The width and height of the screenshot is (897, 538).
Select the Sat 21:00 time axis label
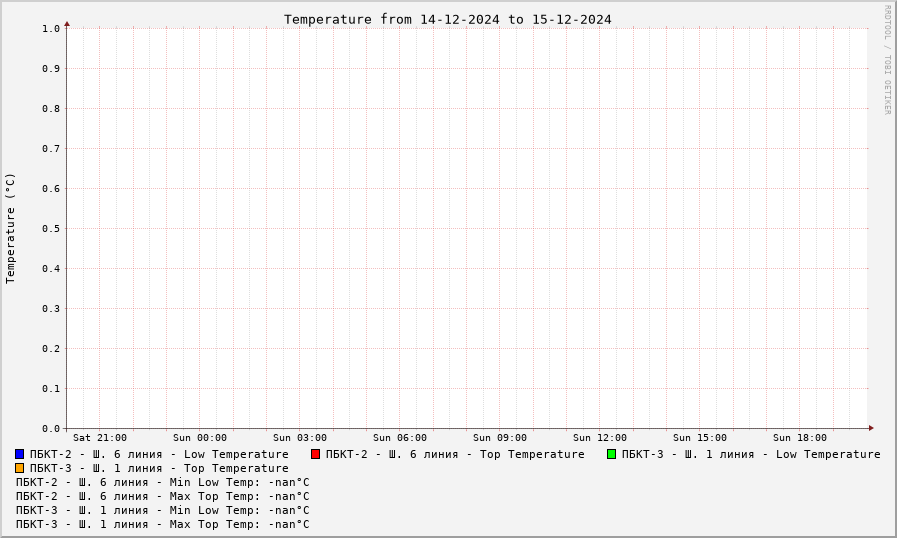tap(100, 438)
